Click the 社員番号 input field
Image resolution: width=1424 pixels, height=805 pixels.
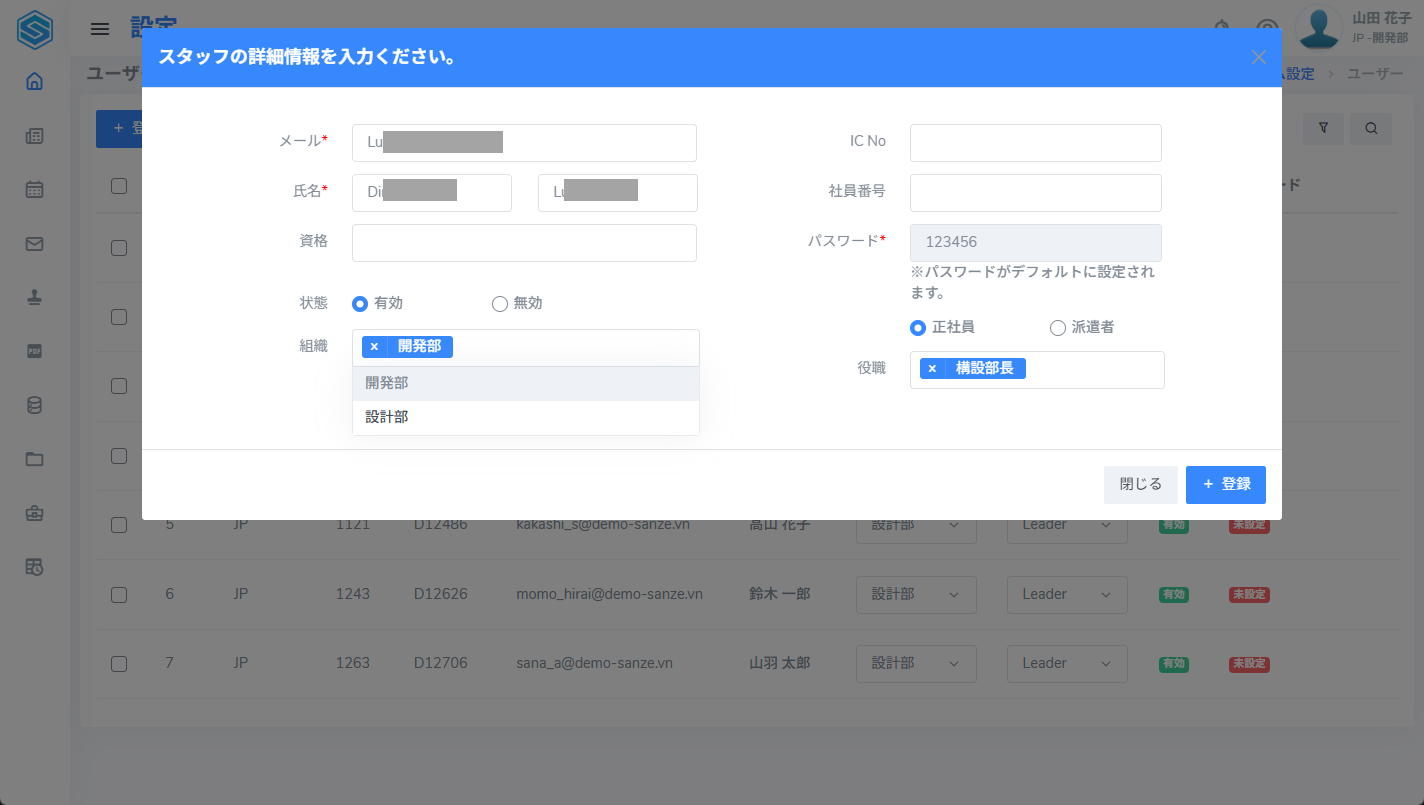pos(1035,193)
